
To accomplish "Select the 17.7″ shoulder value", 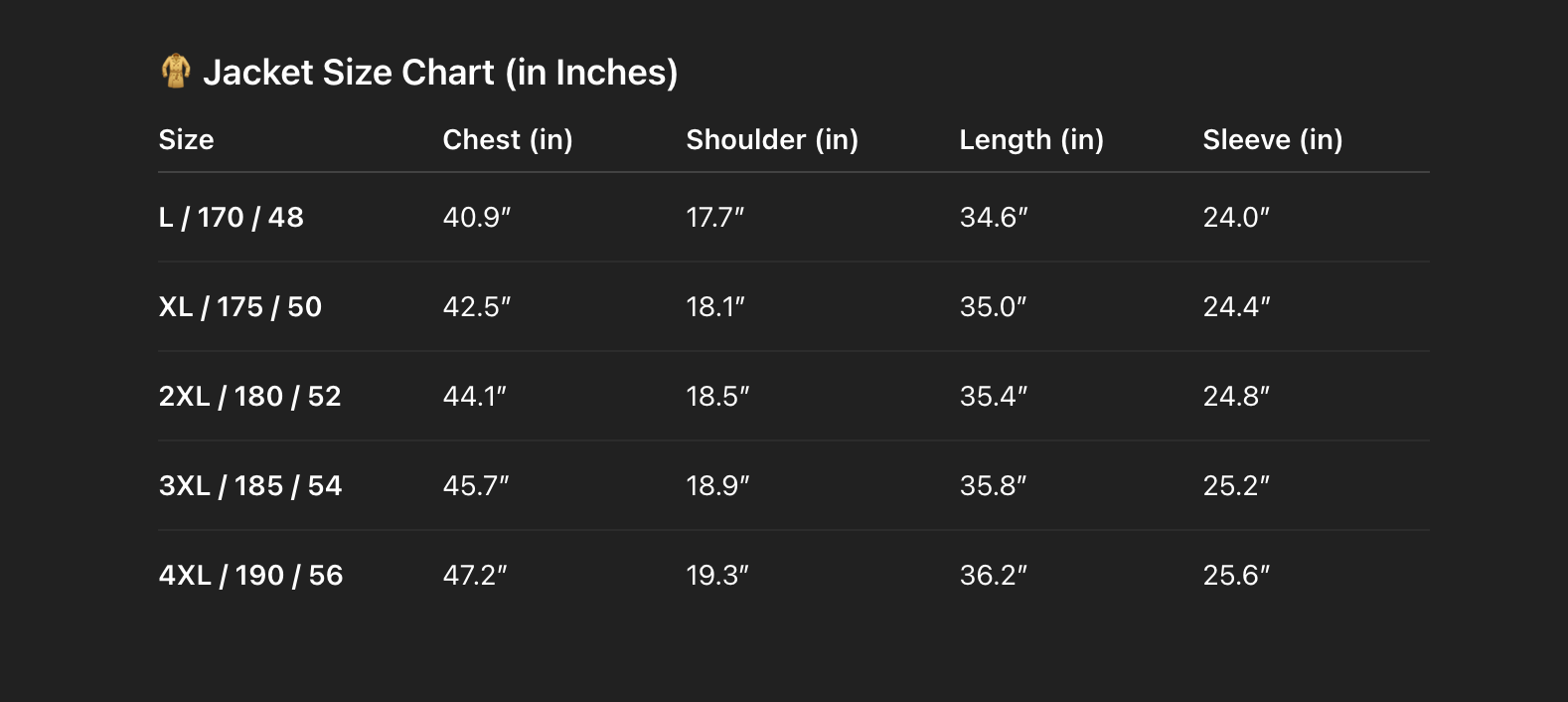I will coord(714,217).
